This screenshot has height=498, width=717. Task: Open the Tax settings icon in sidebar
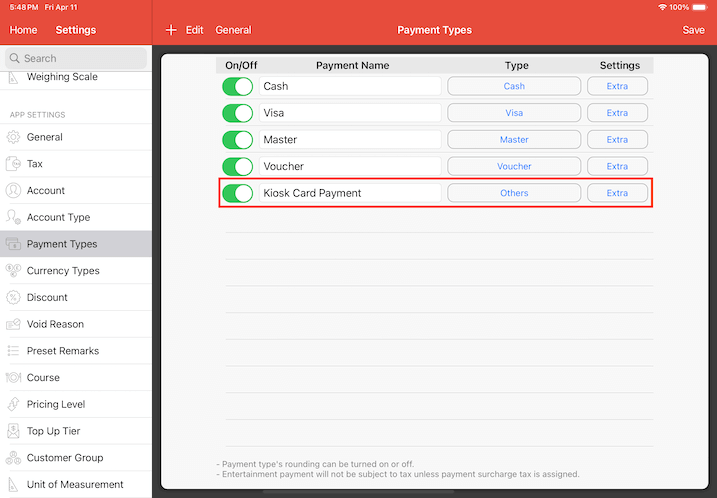[14, 164]
